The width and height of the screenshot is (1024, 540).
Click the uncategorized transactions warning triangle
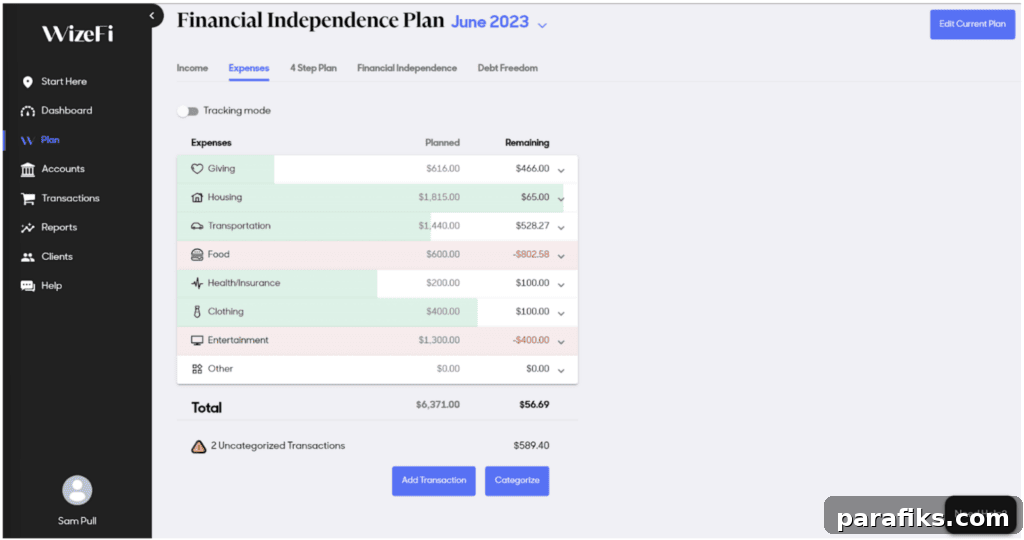coord(199,447)
